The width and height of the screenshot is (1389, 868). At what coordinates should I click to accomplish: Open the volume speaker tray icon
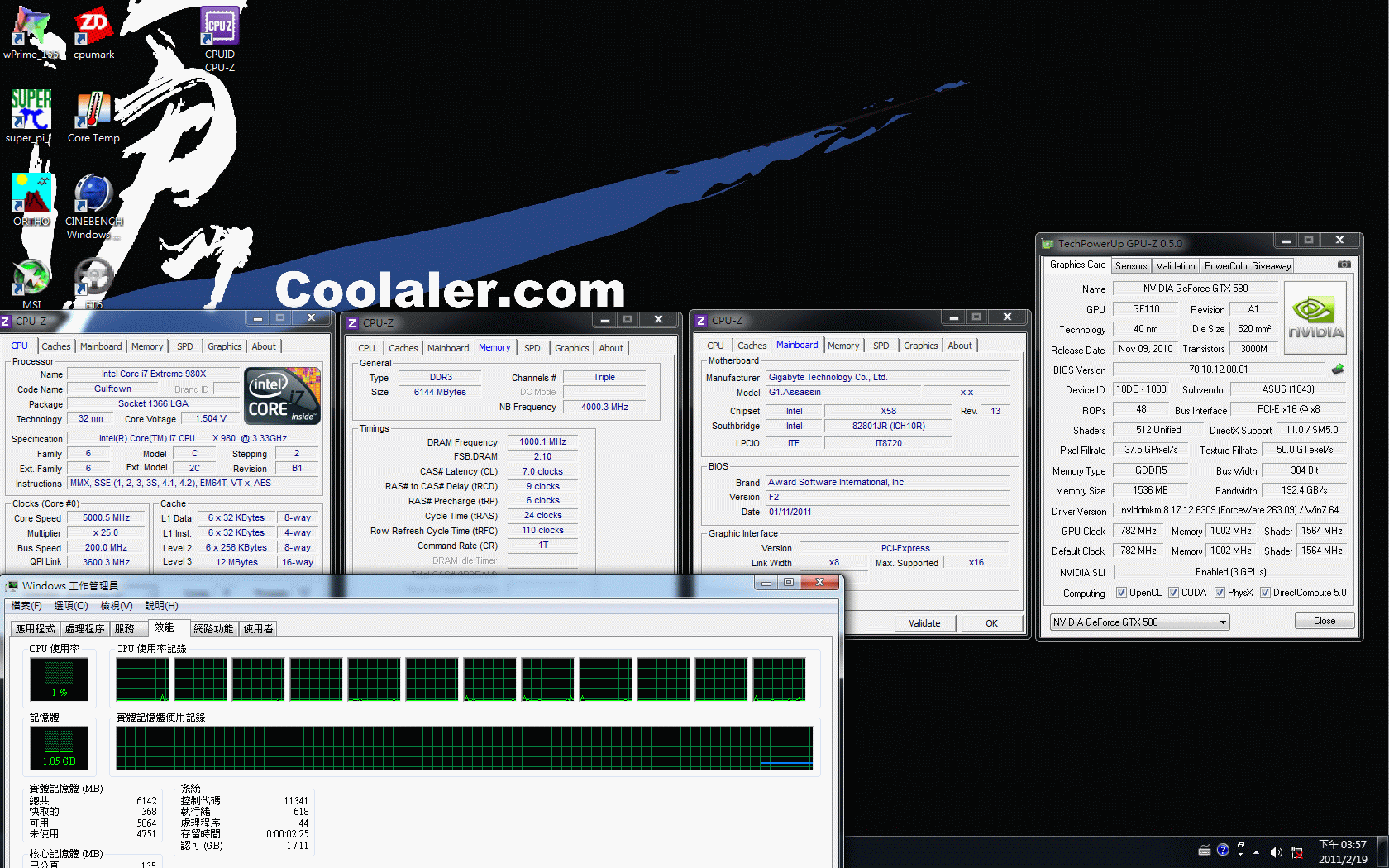1276,851
